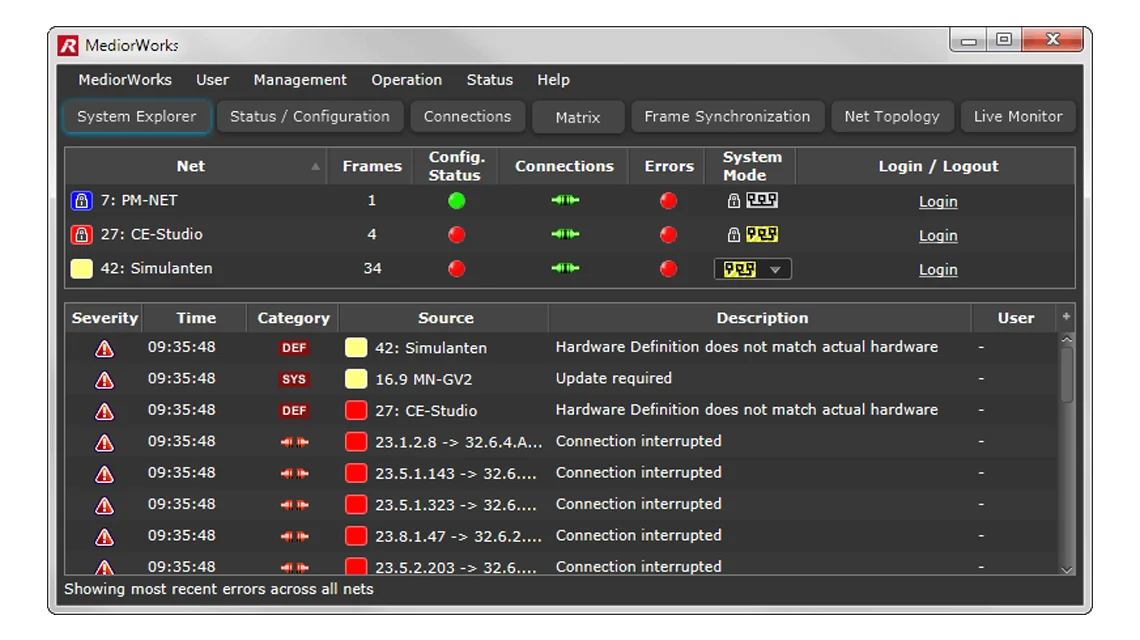Click the interrupted connection icon for 23.5.1.143 row
The width and height of the screenshot is (1140, 640).
(x=294, y=473)
